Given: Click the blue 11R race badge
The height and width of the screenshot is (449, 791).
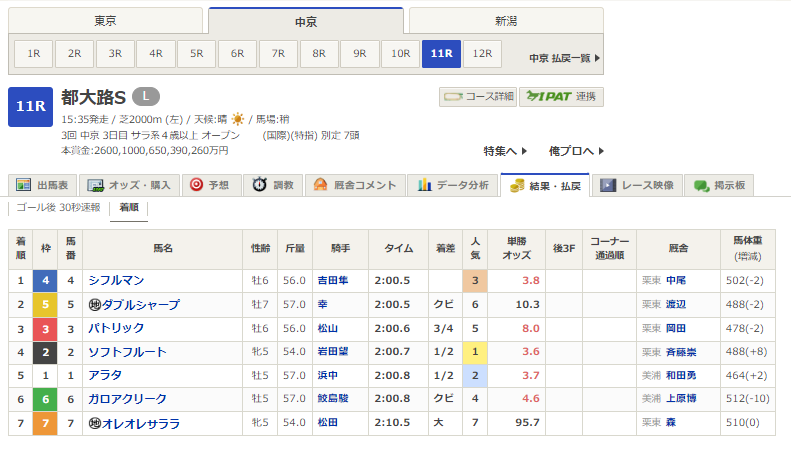Looking at the screenshot, I should tap(30, 107).
